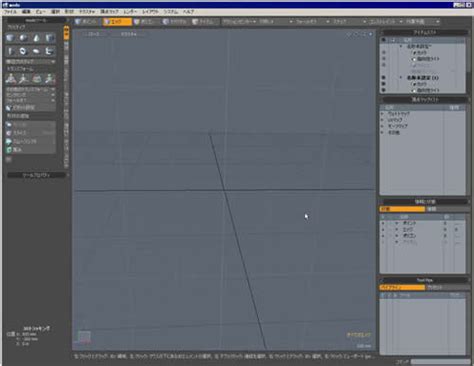
Task: Open the レイアウト menu
Action: (x=151, y=12)
